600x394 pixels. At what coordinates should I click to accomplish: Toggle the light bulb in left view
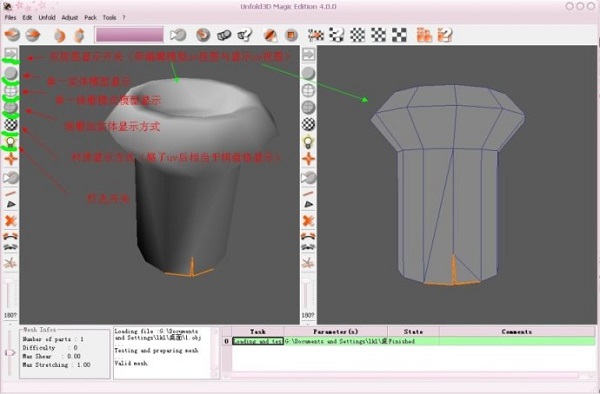(x=11, y=142)
